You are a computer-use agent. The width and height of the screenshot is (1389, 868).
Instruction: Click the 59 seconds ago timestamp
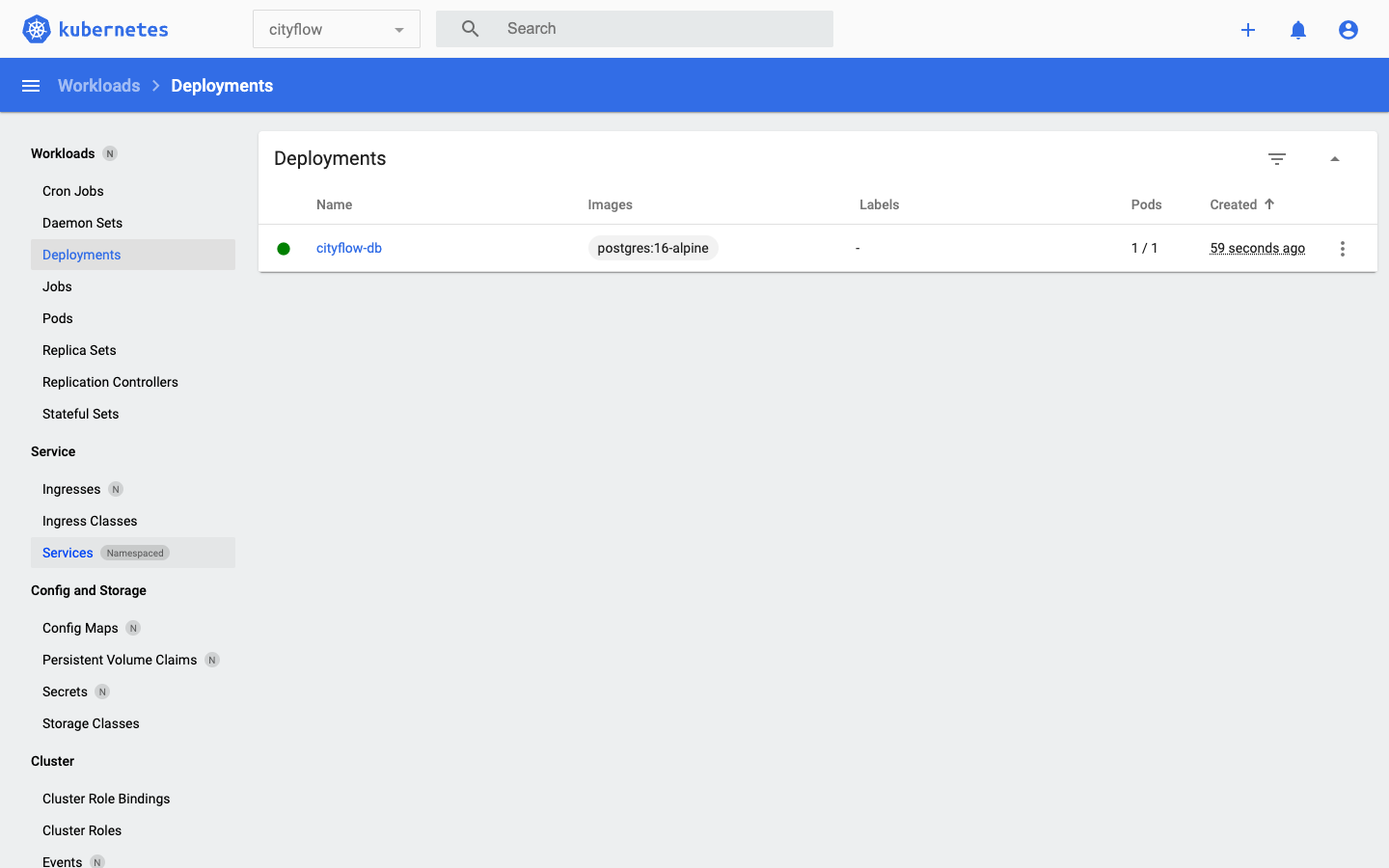1258,248
